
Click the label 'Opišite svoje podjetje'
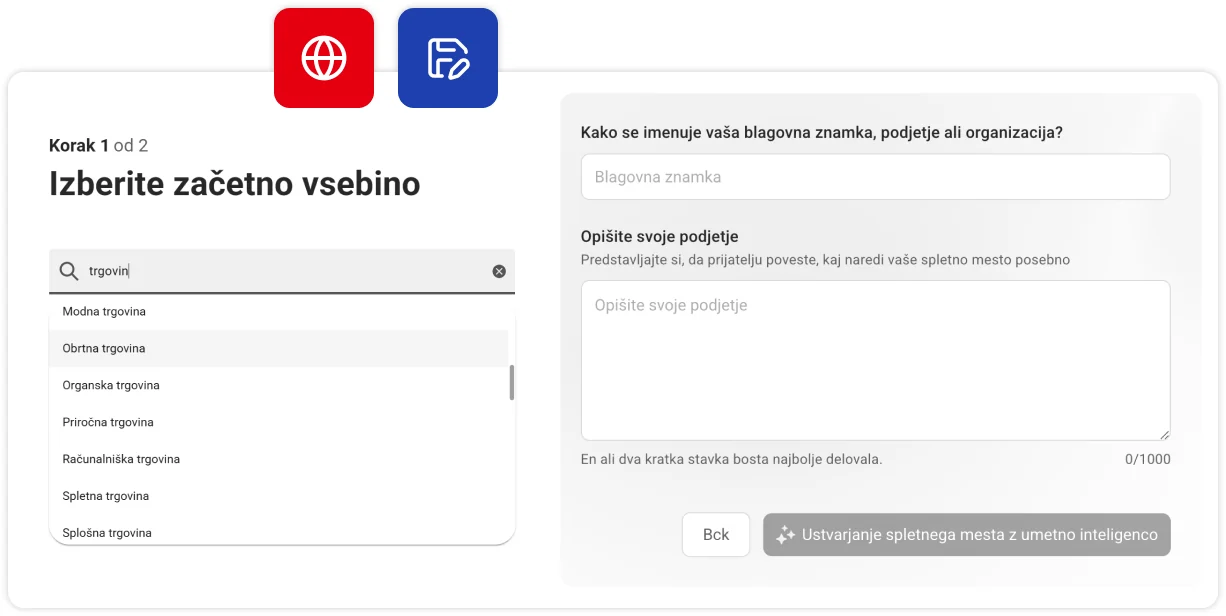(659, 237)
